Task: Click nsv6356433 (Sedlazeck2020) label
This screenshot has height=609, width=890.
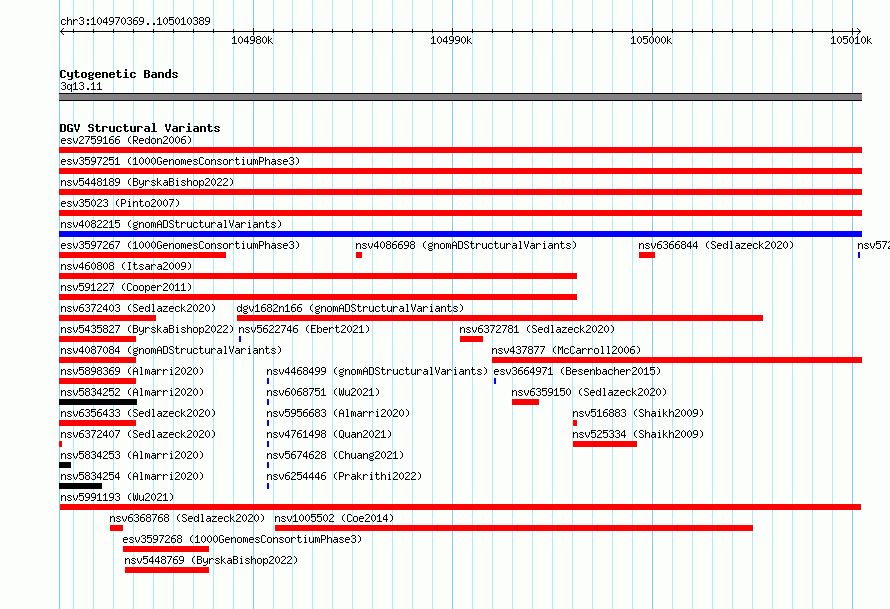Action: coord(138,413)
